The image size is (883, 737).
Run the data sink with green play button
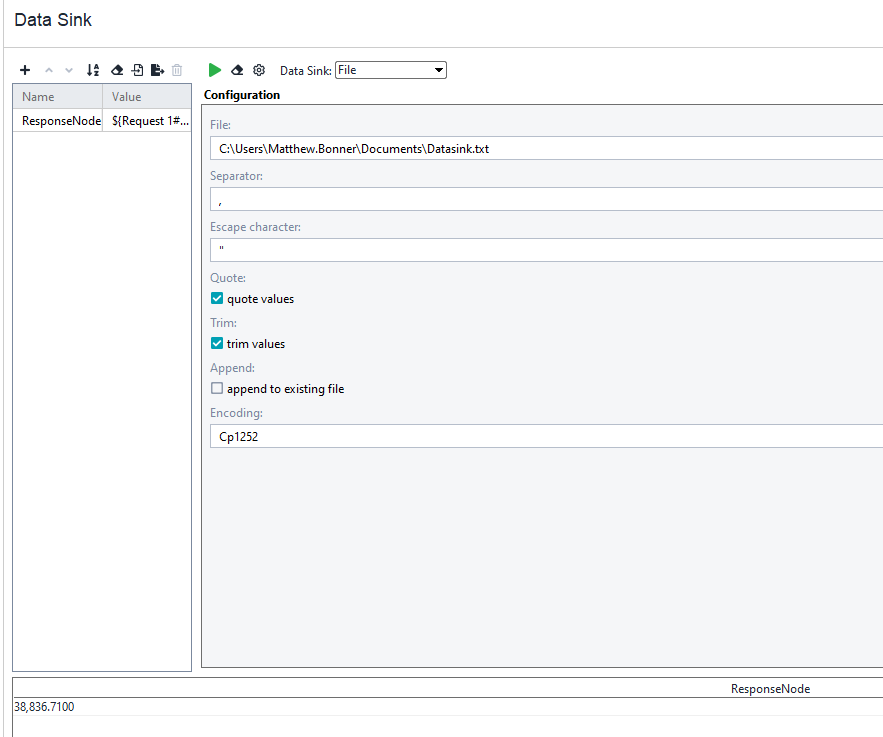coord(215,70)
